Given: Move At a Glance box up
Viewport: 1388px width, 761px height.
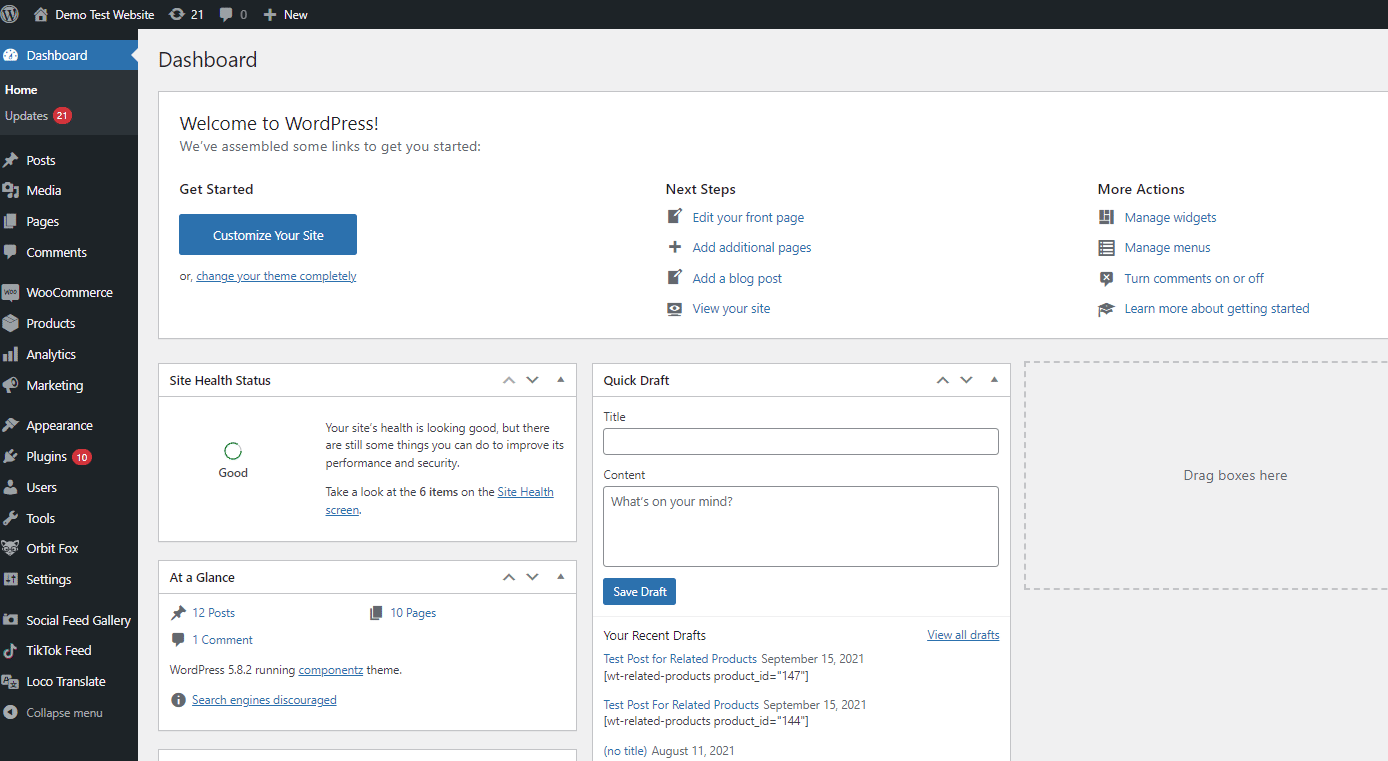Looking at the screenshot, I should tap(509, 577).
